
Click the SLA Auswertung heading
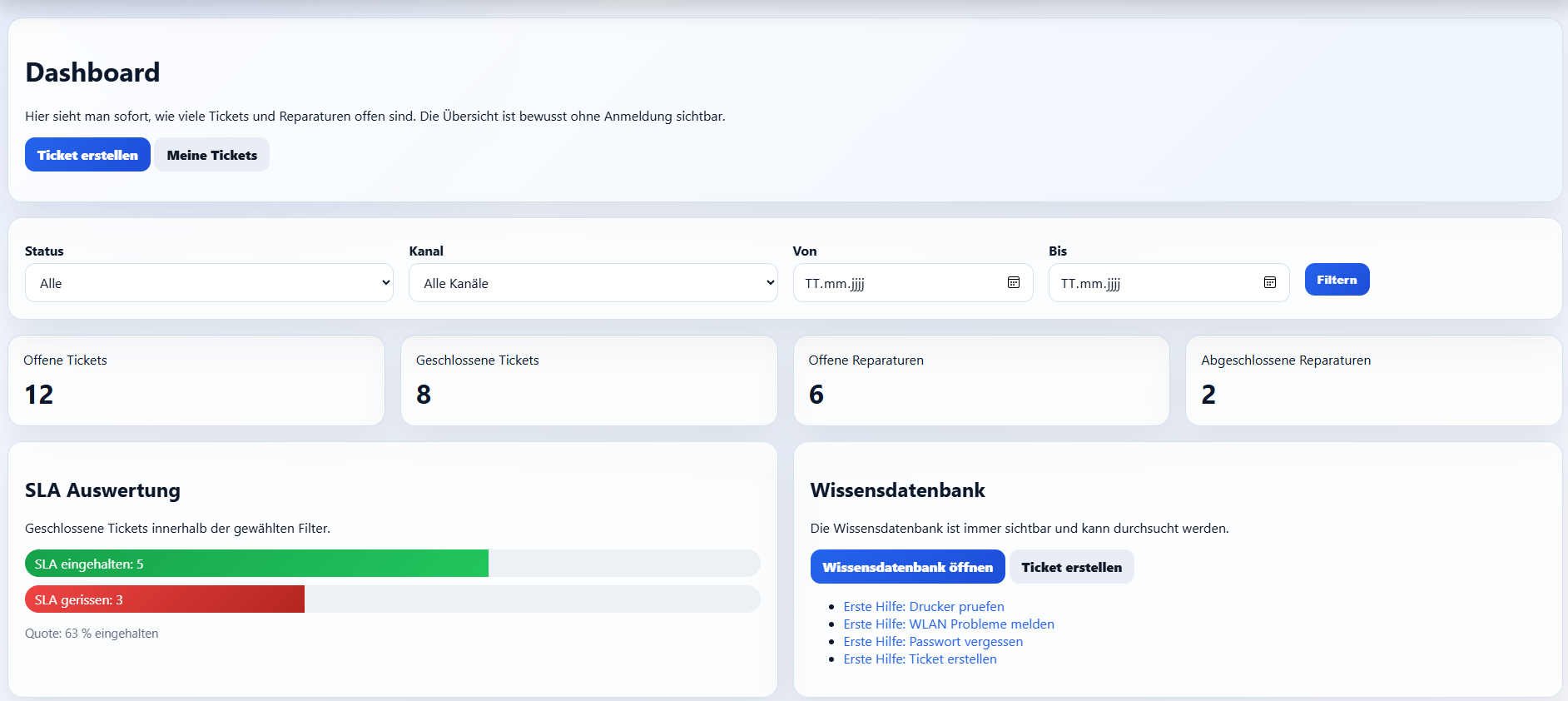[102, 490]
